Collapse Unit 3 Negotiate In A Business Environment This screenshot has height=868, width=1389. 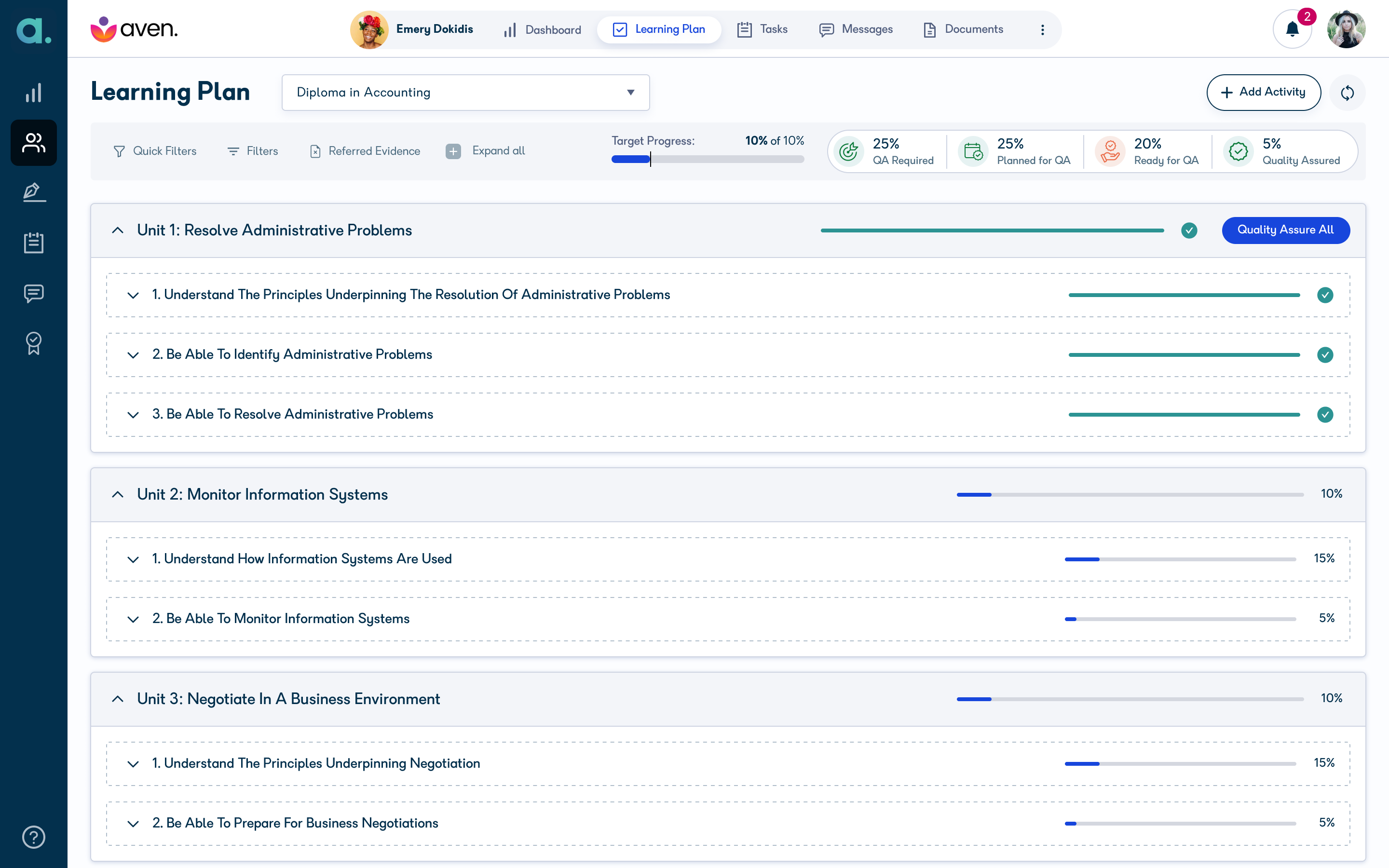tap(118, 699)
